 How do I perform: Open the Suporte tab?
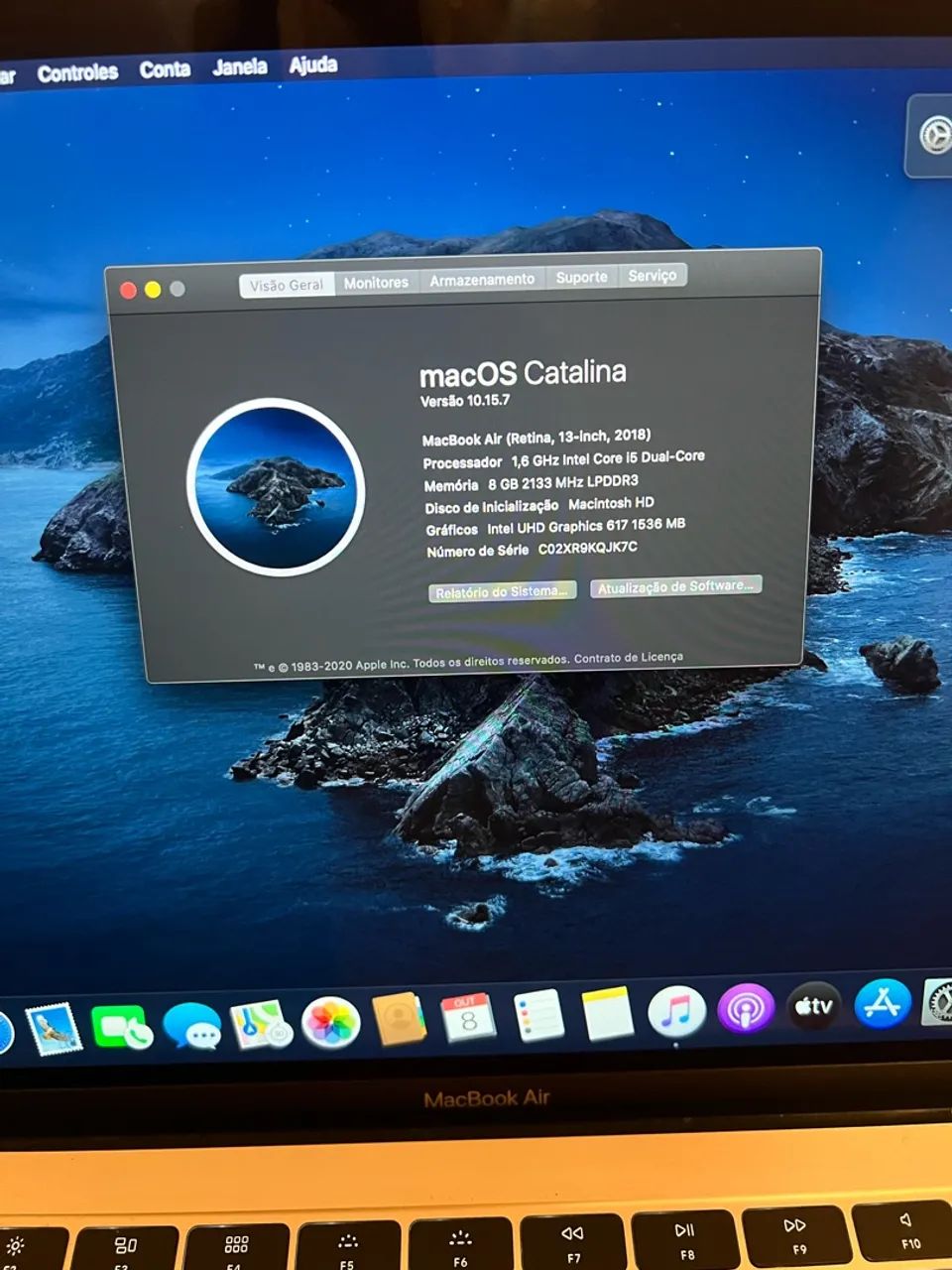[581, 277]
